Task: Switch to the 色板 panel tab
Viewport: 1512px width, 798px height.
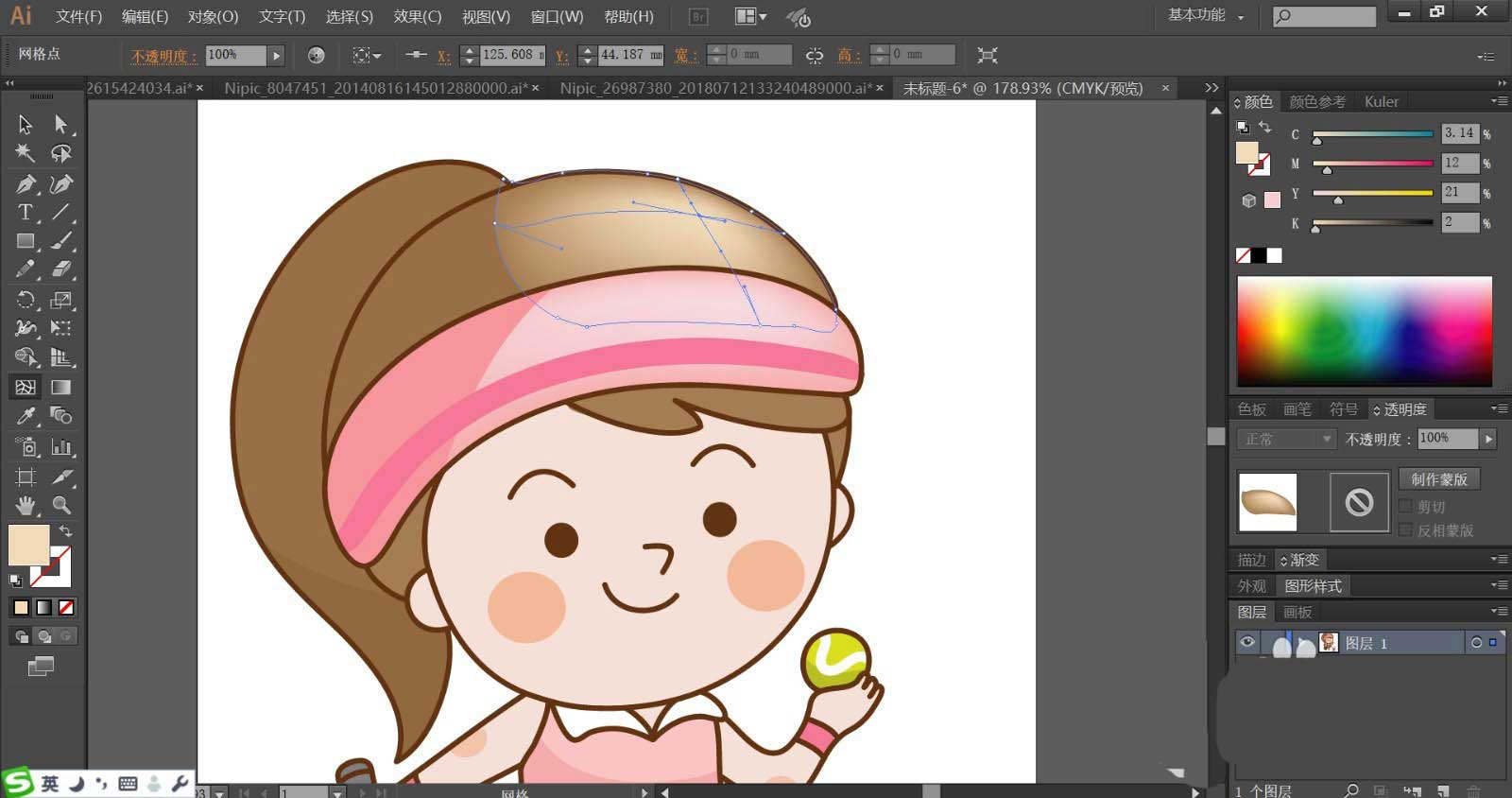Action: tap(1252, 409)
